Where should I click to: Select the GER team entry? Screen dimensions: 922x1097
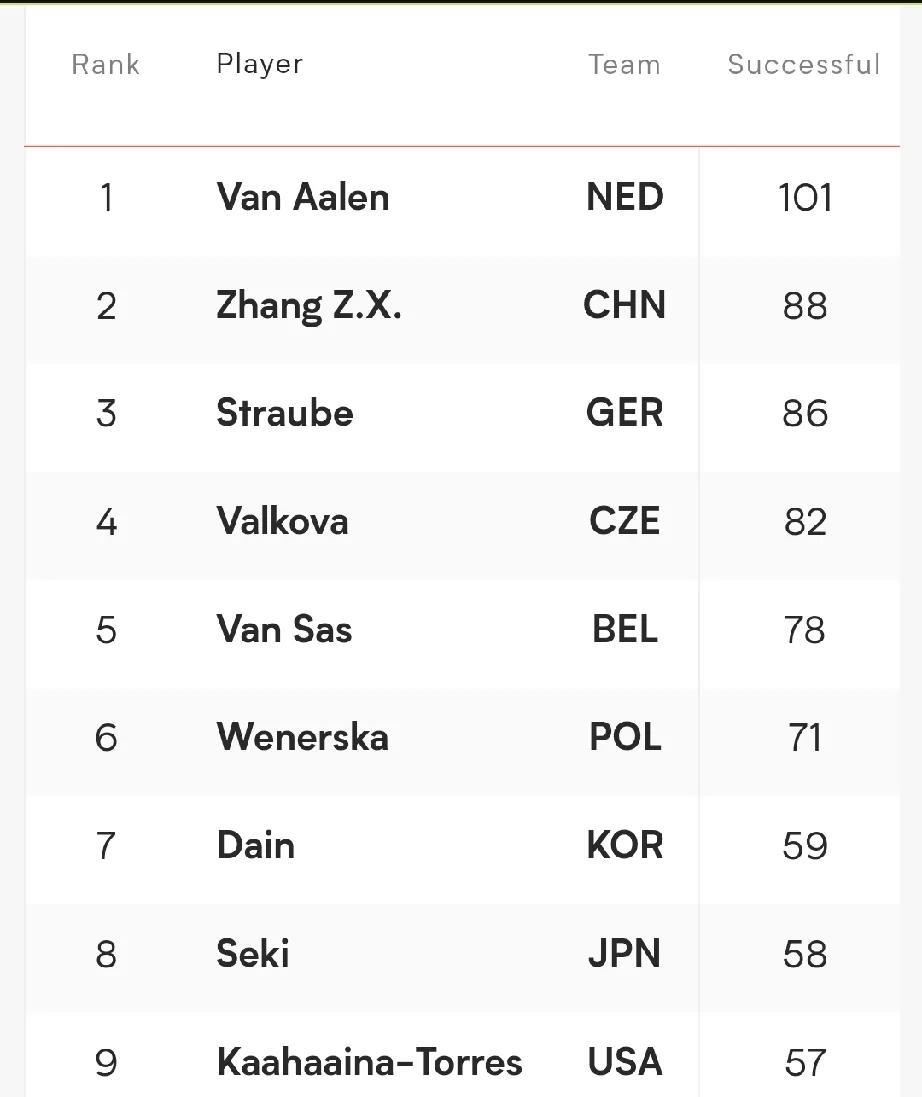tap(625, 413)
